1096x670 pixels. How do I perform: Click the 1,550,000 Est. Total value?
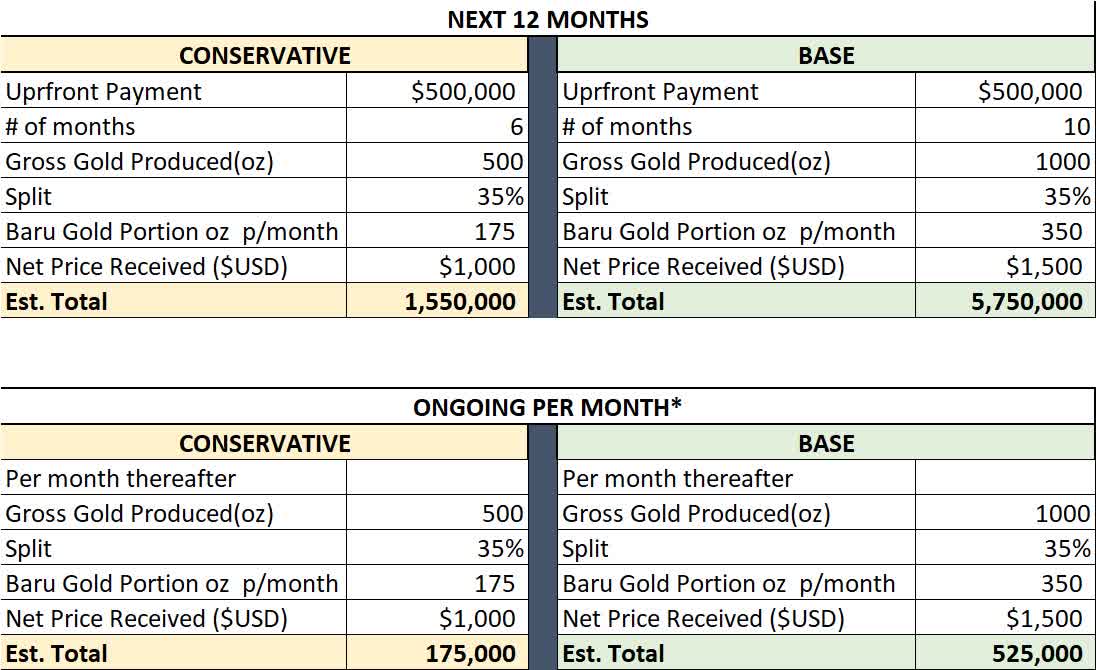click(460, 301)
